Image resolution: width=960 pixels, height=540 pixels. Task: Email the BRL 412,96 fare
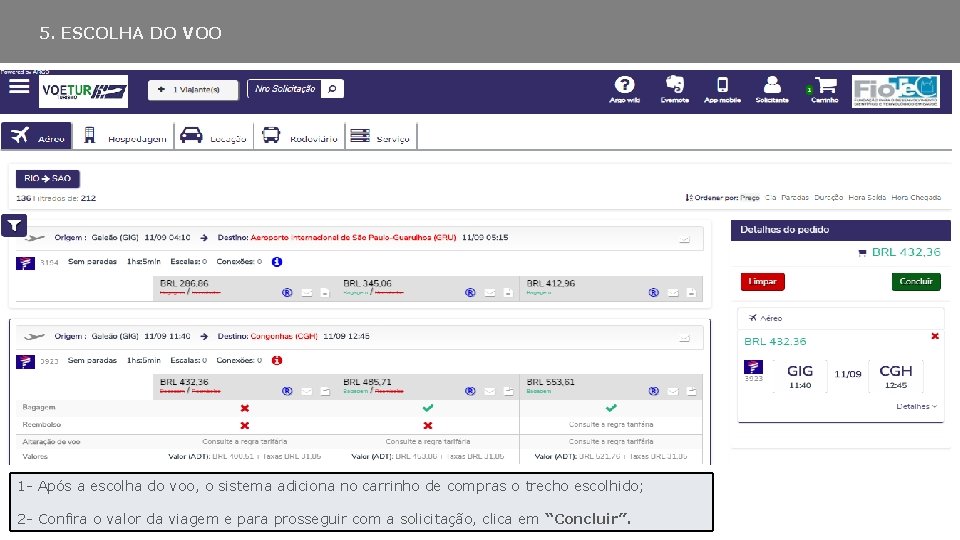pos(673,293)
